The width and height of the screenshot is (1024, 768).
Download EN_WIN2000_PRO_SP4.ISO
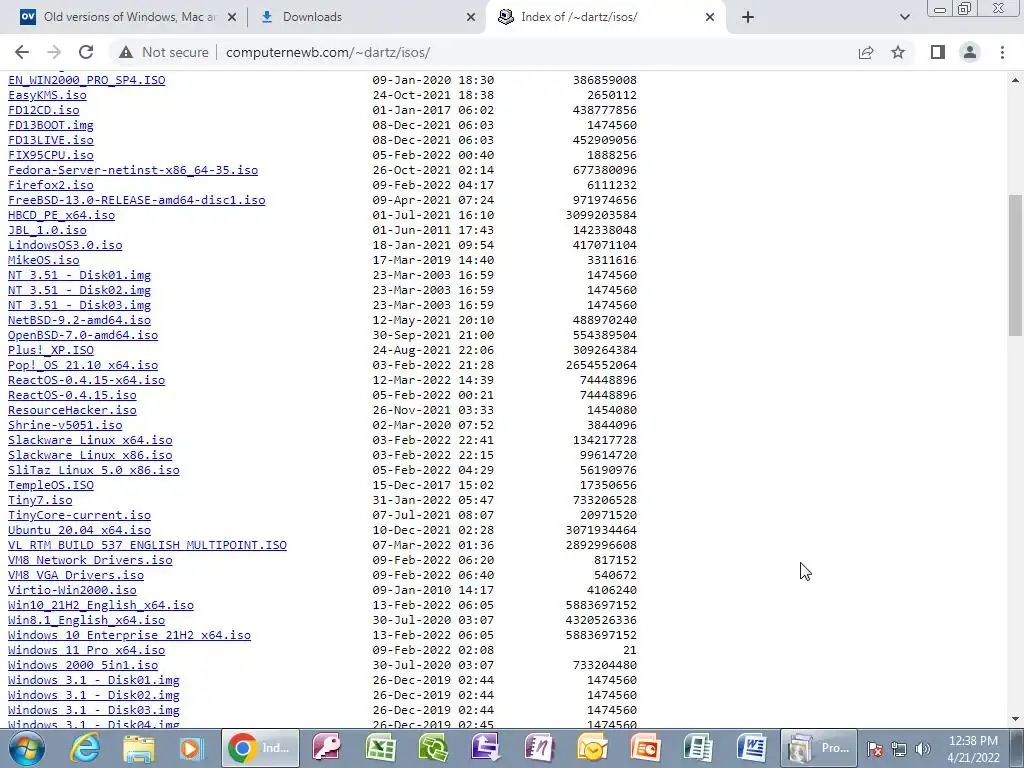(x=86, y=80)
